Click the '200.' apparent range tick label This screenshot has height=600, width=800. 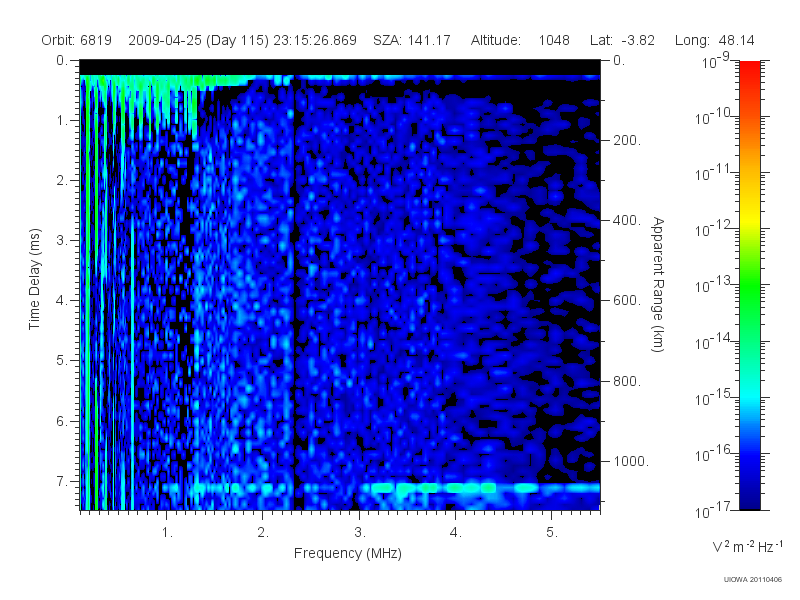click(x=627, y=140)
